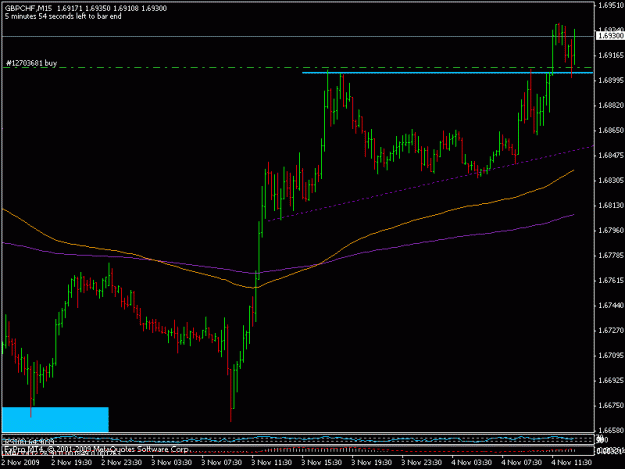This screenshot has height=469, width=625.
Task: Select the purple dotted trendline
Action: (x=430, y=184)
